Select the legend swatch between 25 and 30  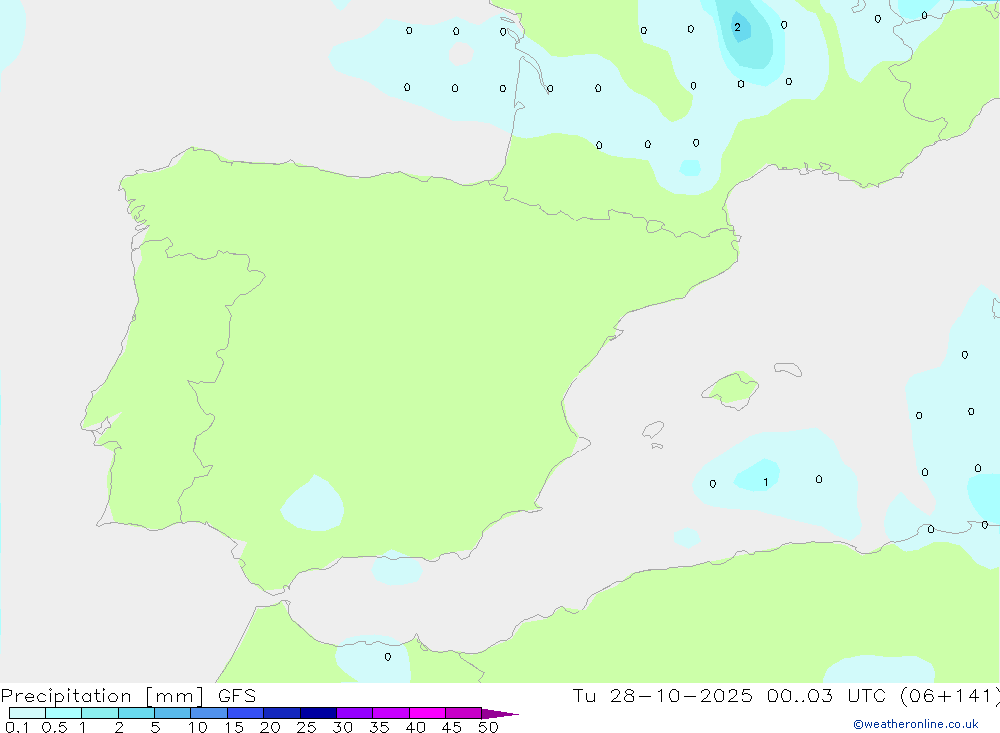pos(318,713)
